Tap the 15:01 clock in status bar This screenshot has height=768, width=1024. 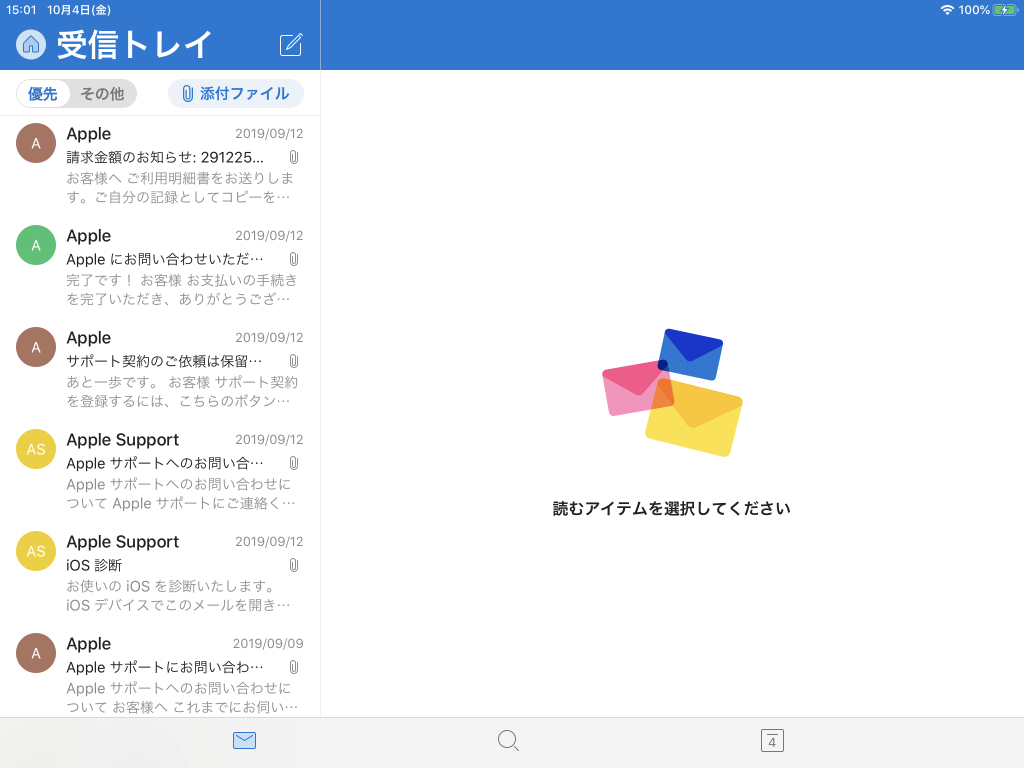tap(22, 10)
